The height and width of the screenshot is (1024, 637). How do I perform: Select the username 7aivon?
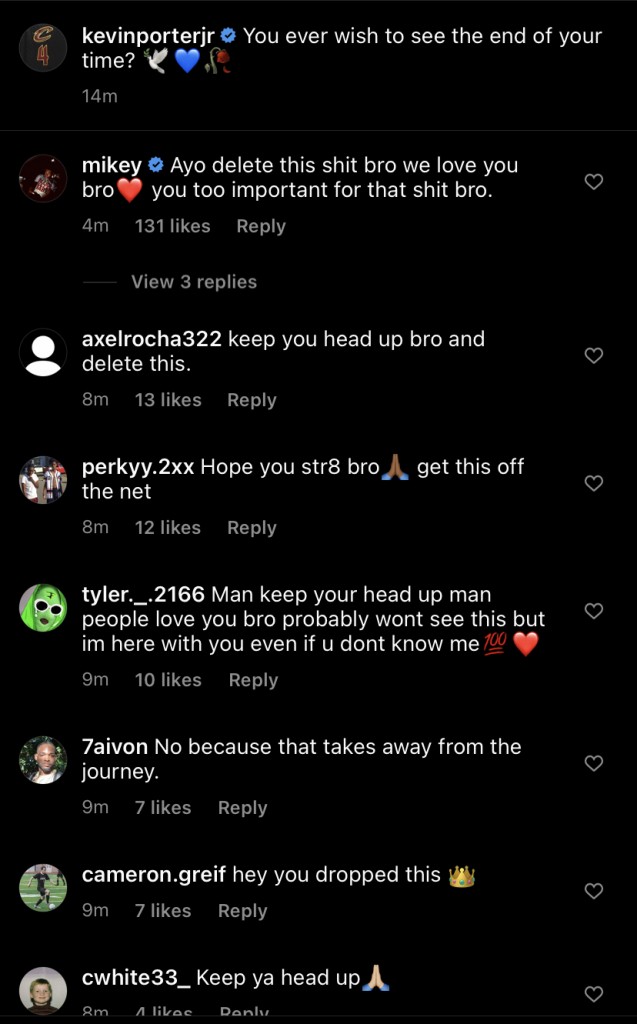(115, 746)
